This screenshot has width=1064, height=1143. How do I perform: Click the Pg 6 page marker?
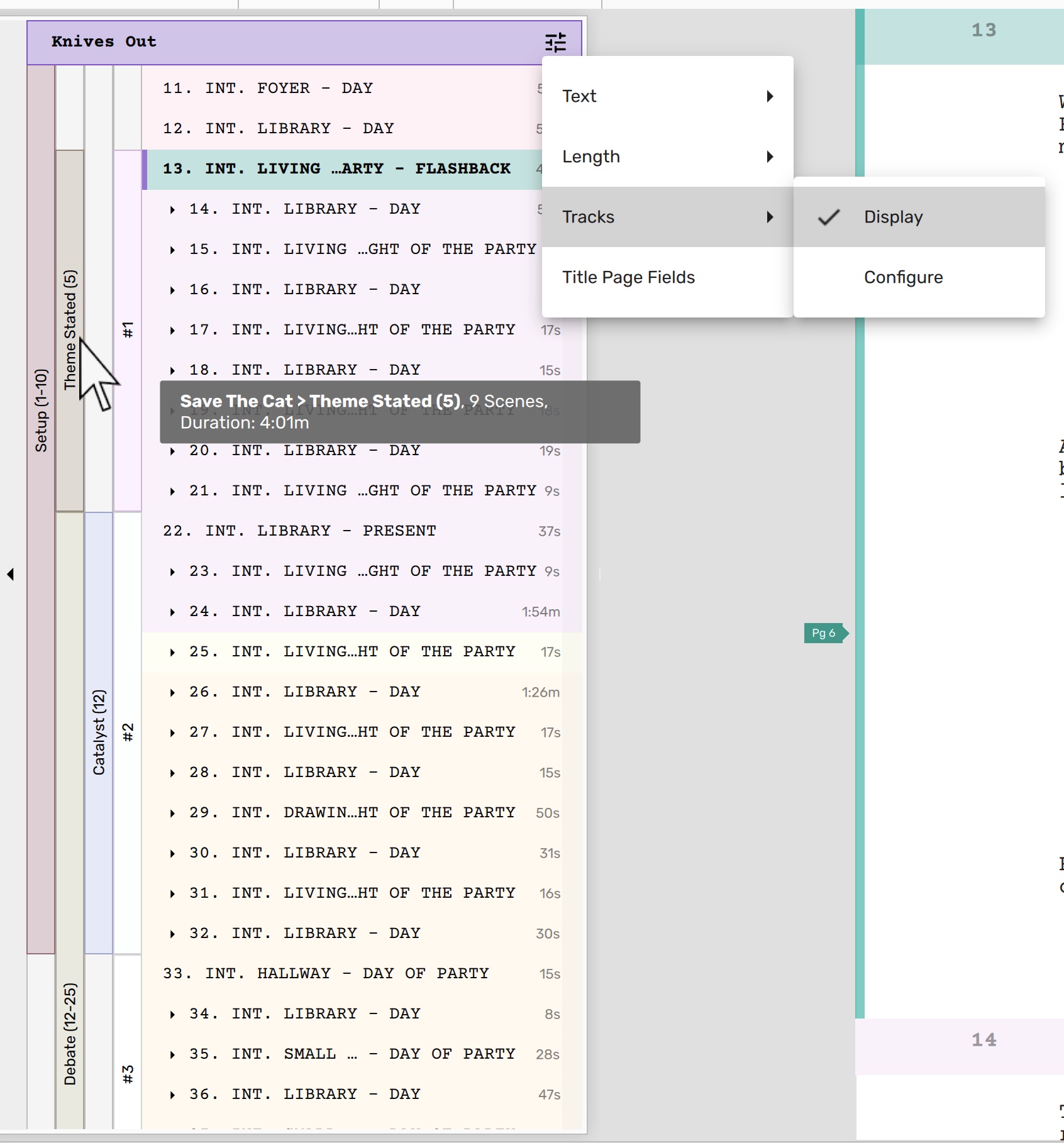coord(824,633)
